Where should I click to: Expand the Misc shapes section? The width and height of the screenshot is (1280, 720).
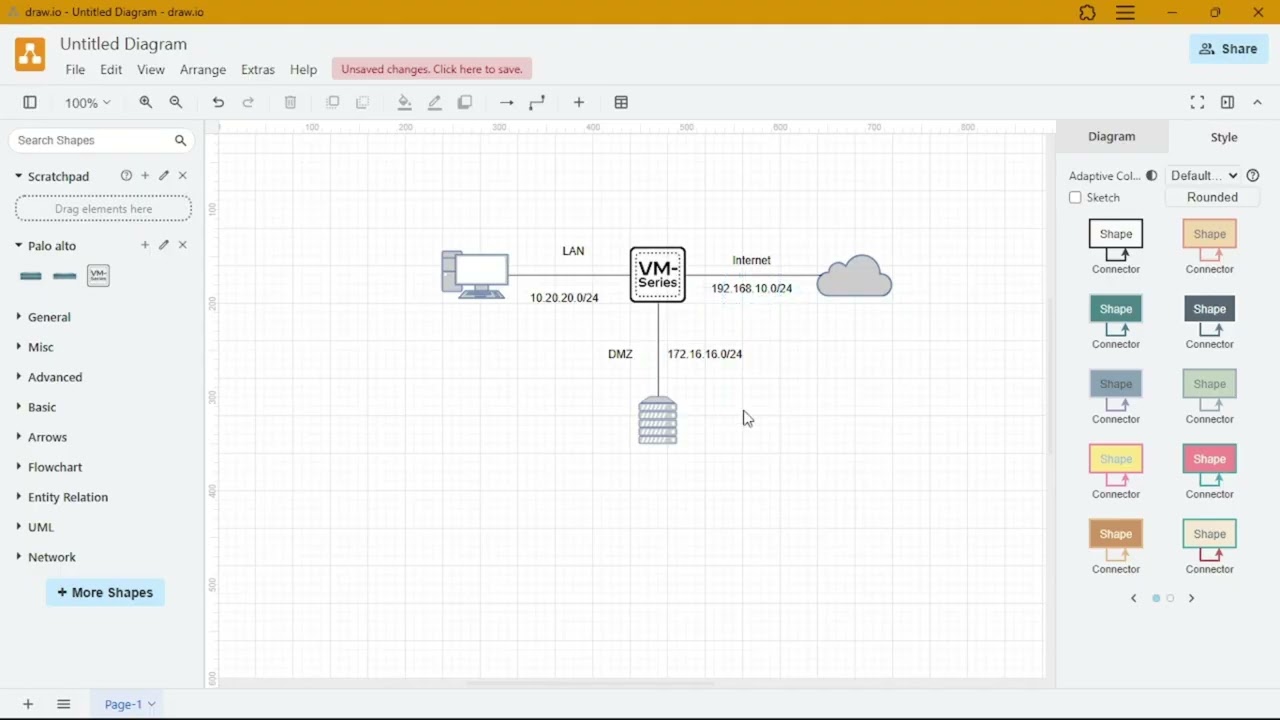[x=41, y=347]
